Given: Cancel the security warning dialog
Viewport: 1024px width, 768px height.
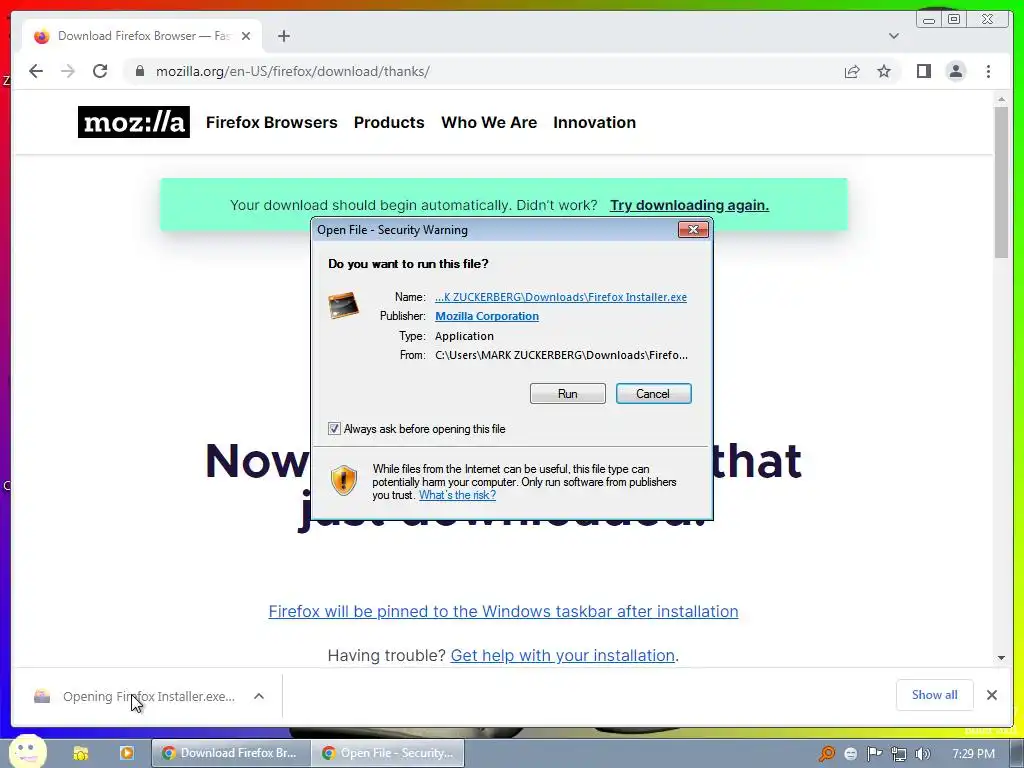Looking at the screenshot, I should [653, 394].
